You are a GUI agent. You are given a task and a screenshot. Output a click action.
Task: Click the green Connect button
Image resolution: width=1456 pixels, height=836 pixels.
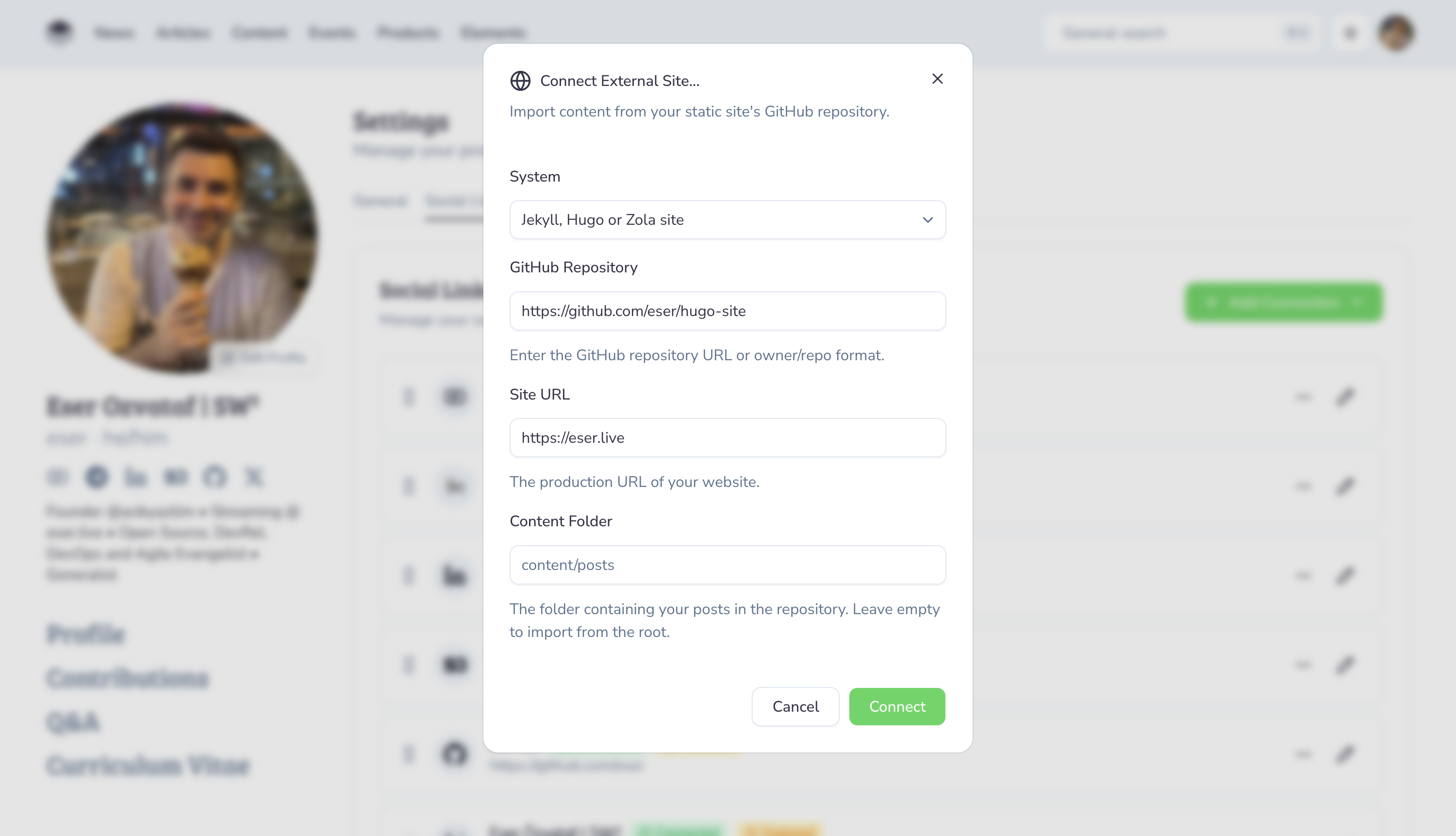click(896, 707)
